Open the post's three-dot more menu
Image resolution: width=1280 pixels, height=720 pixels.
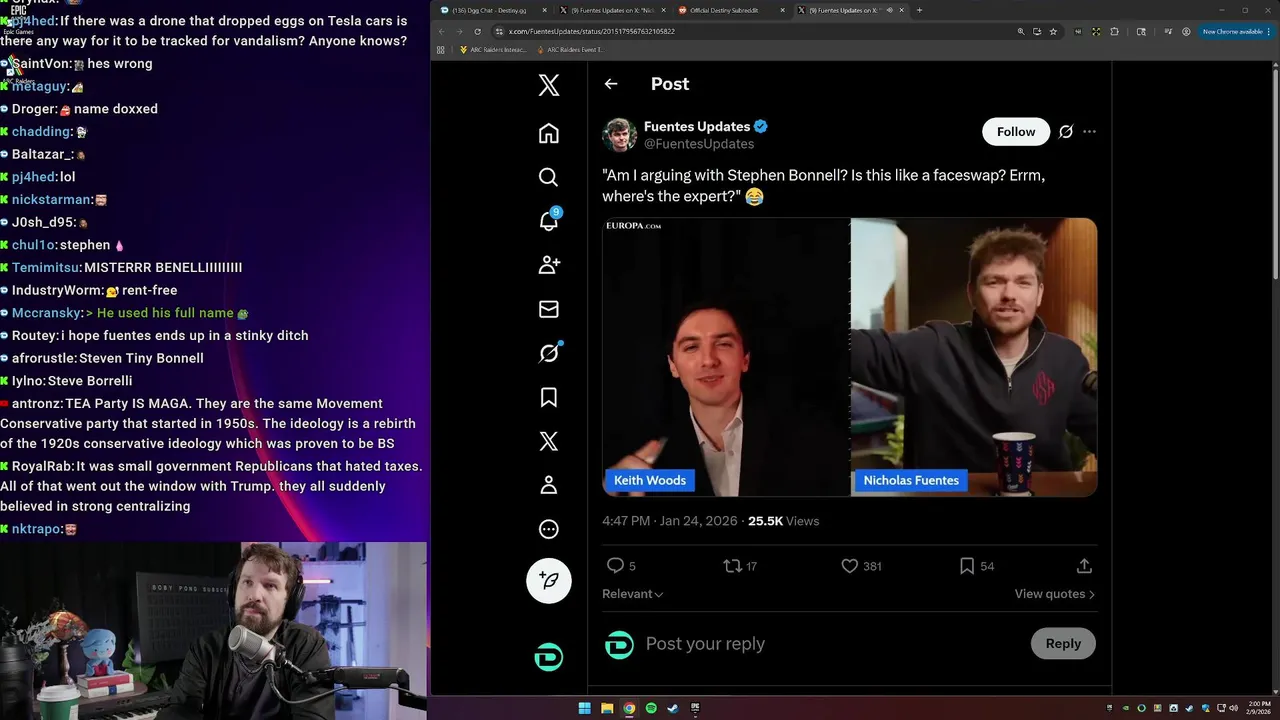click(1089, 131)
